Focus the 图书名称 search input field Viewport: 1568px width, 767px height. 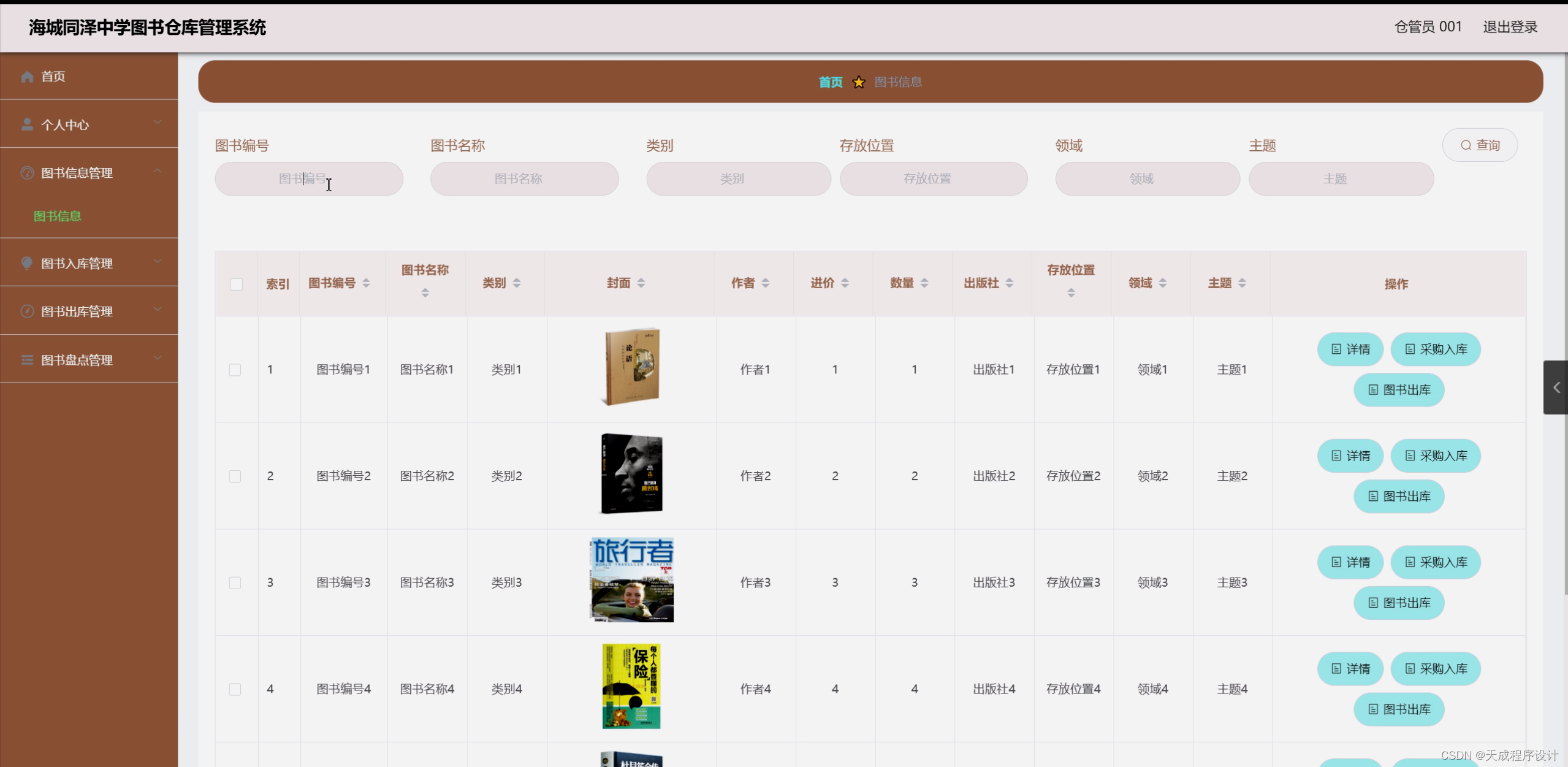[x=524, y=178]
